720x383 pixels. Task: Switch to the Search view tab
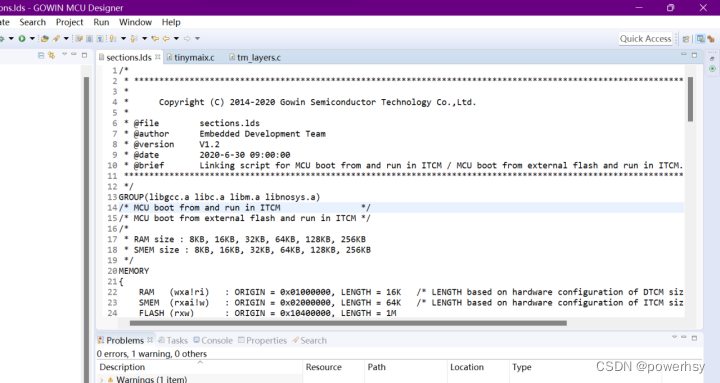tap(309, 340)
